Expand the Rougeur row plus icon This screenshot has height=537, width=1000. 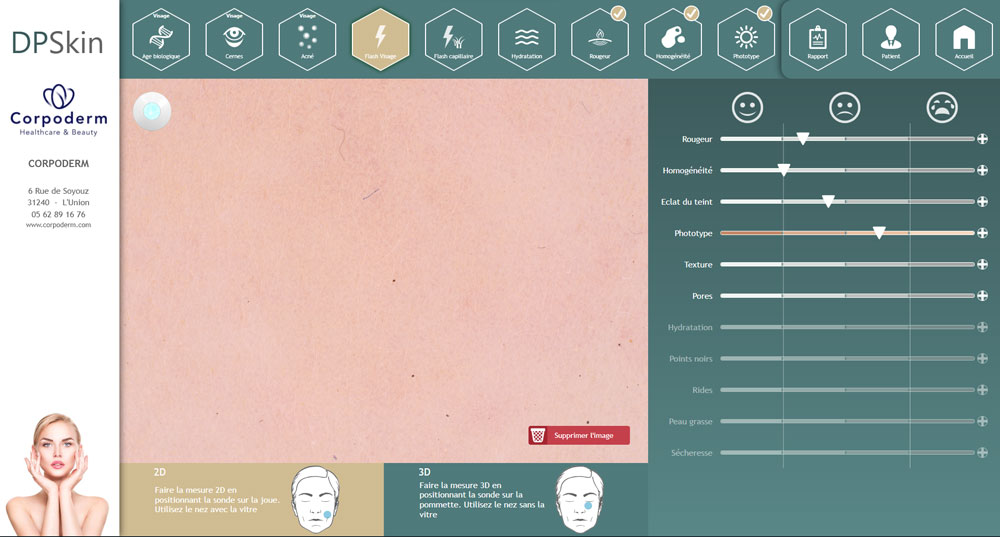coord(982,139)
